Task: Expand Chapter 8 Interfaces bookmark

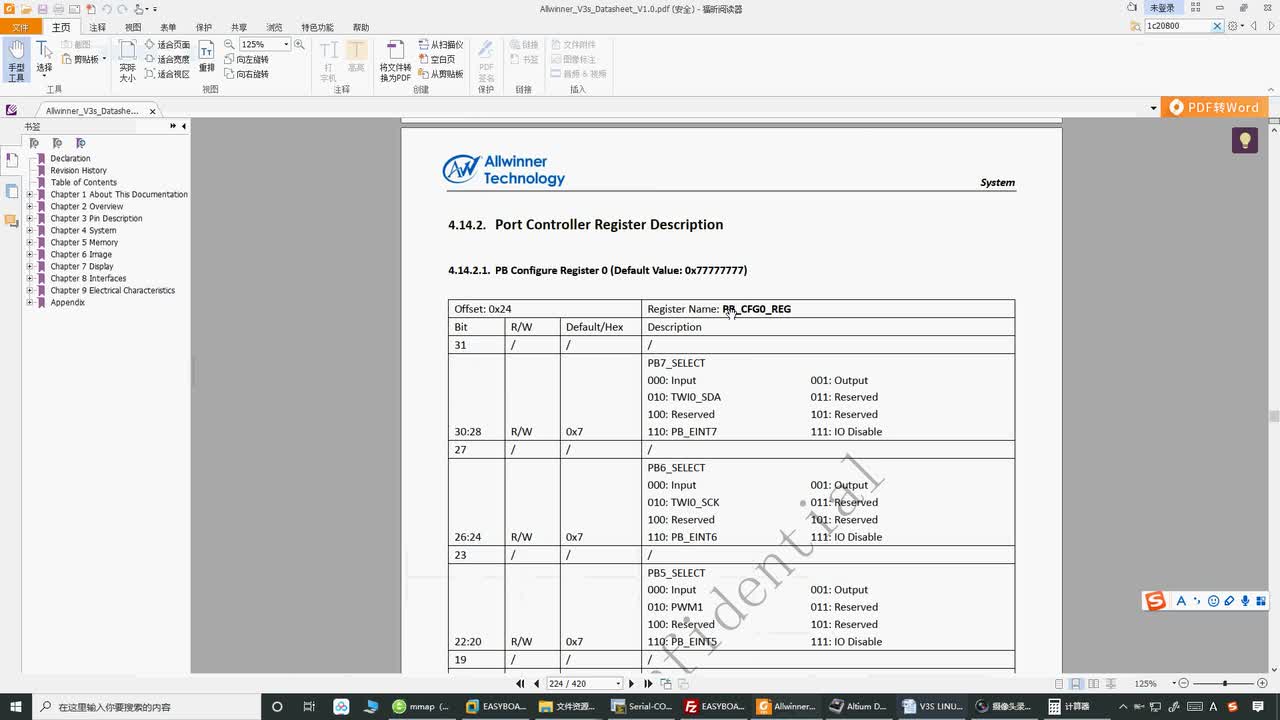Action: coord(29,278)
